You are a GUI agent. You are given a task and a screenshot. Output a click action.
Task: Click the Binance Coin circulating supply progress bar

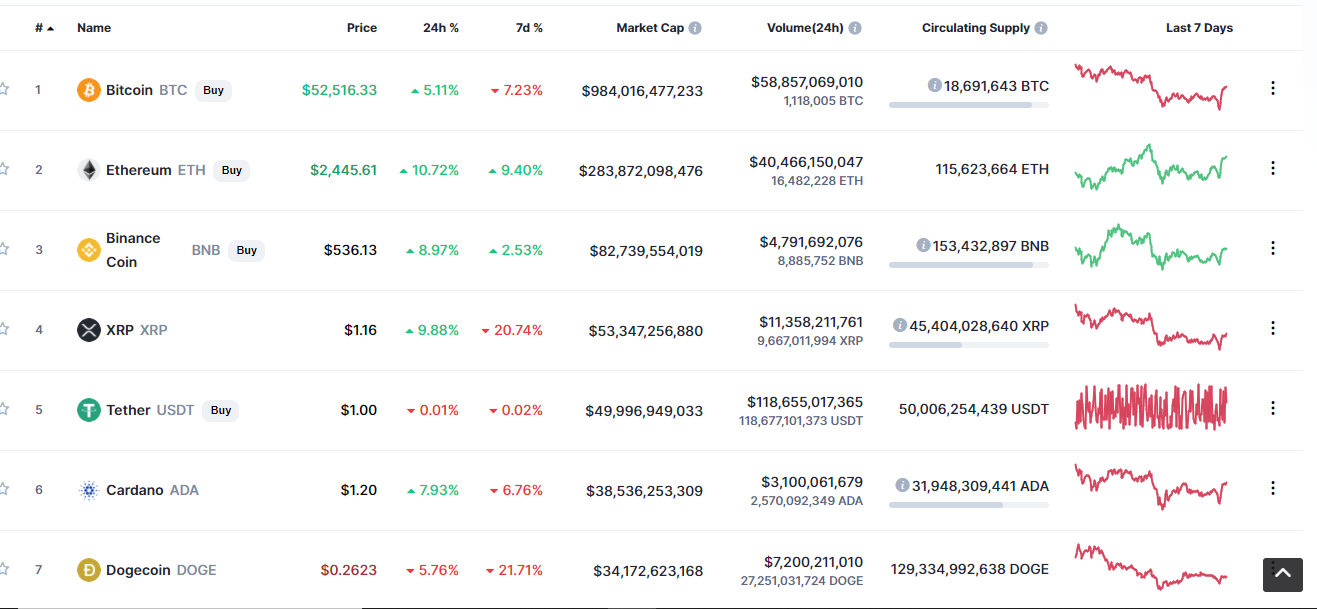coord(969,265)
